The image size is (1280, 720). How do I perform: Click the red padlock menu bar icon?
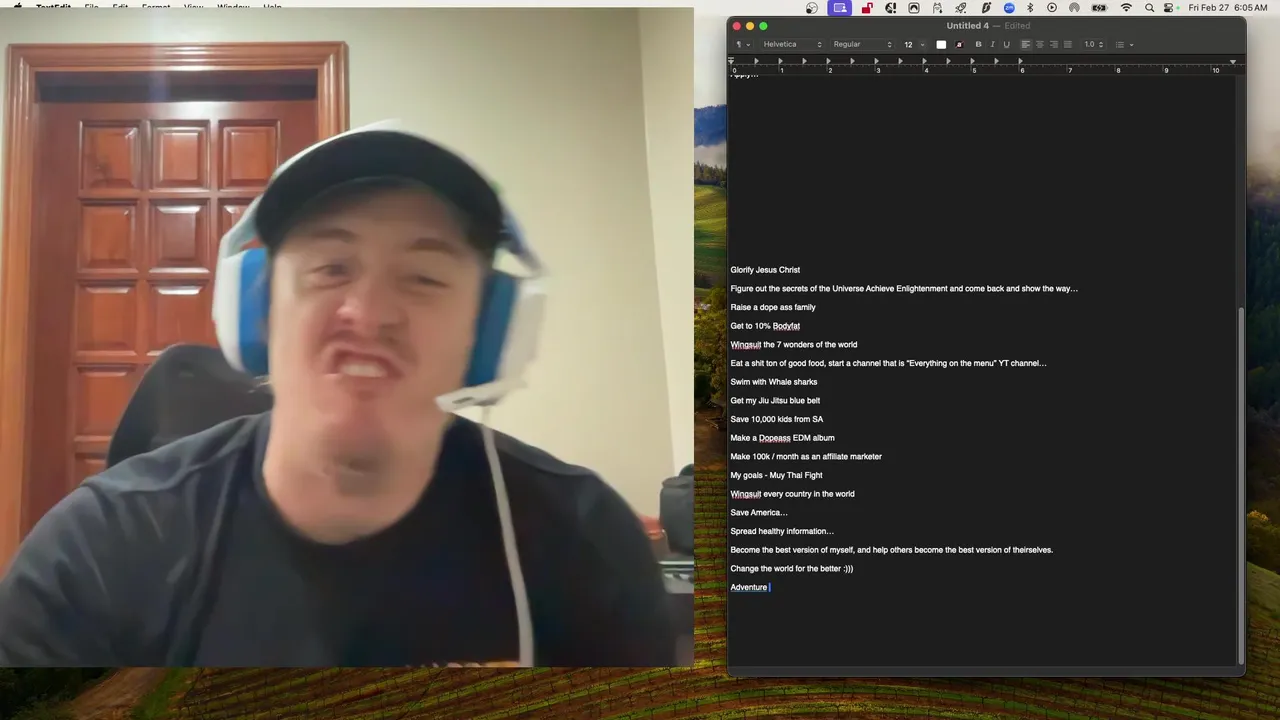[867, 8]
